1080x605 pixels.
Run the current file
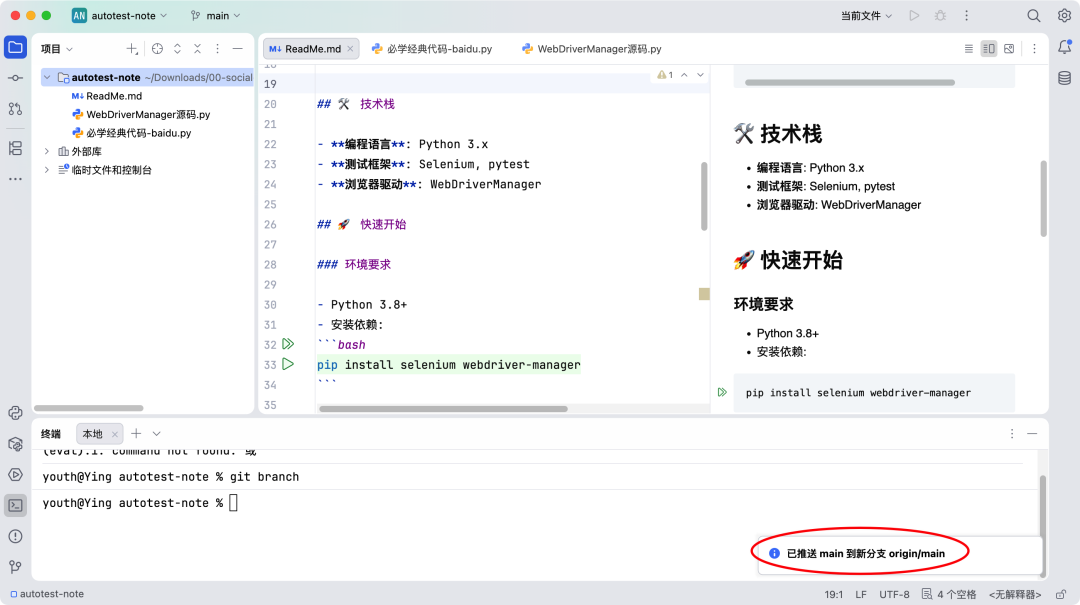[x=914, y=15]
